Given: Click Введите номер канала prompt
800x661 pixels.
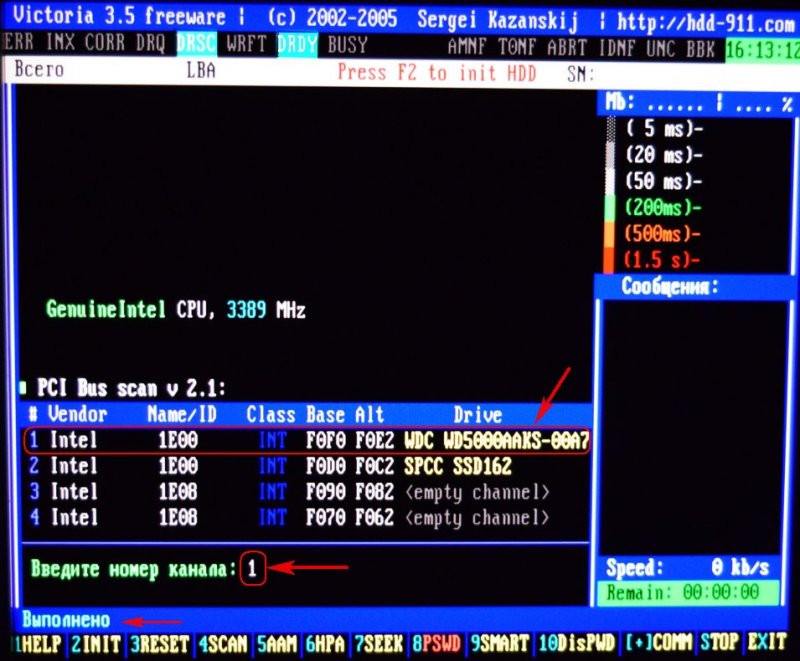Looking at the screenshot, I should coord(134,569).
